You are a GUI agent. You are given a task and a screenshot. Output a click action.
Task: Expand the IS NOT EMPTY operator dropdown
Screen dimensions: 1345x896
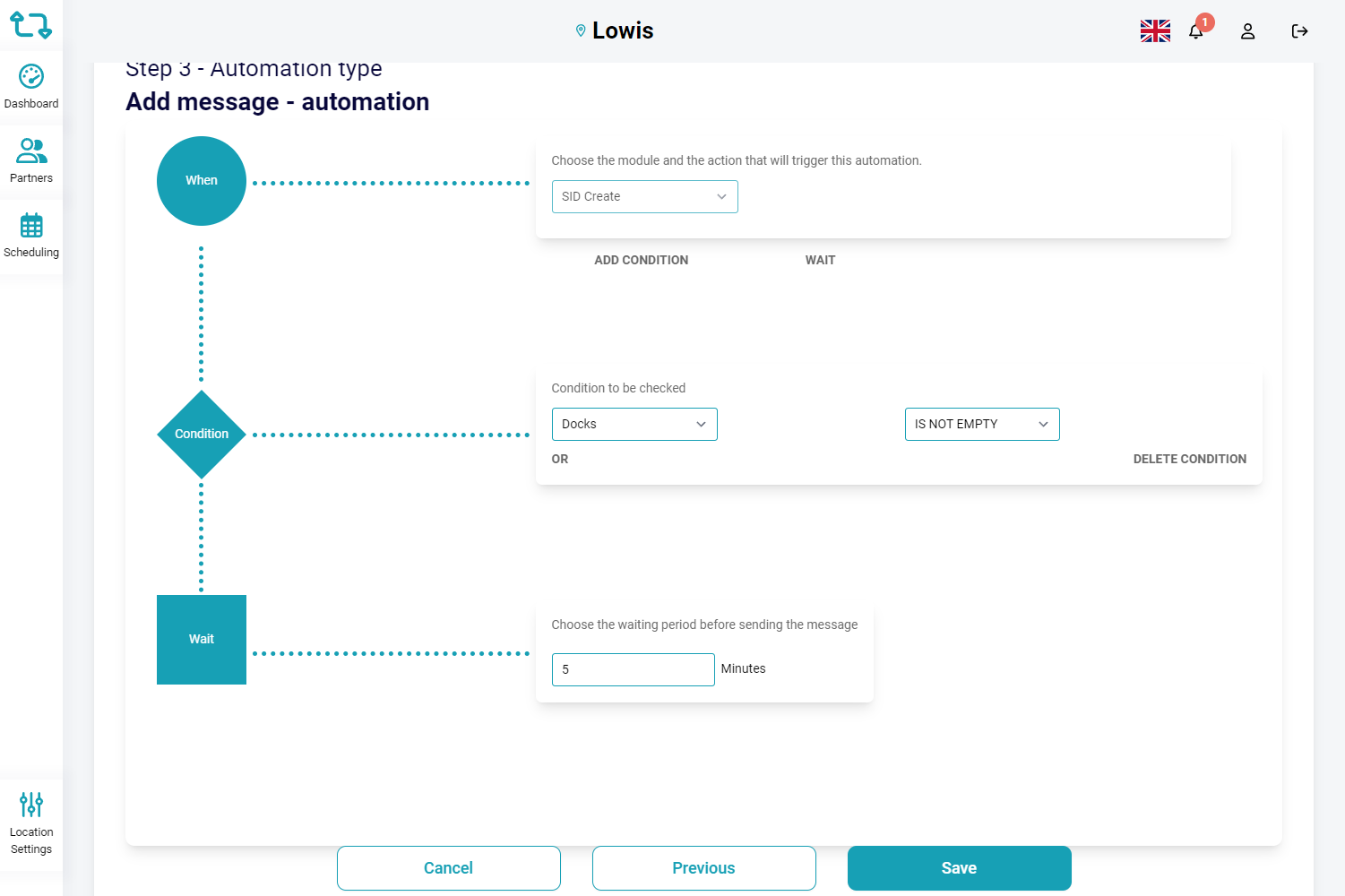click(x=982, y=425)
